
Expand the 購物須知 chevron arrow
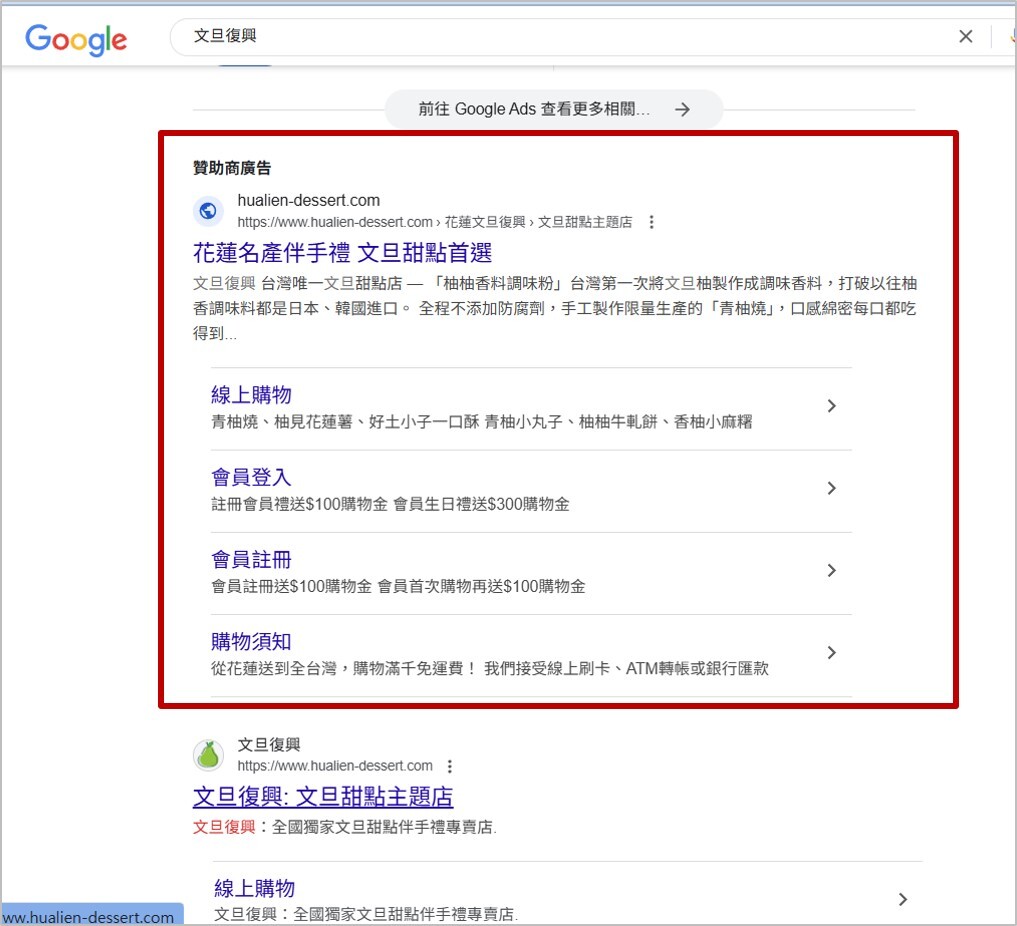831,652
